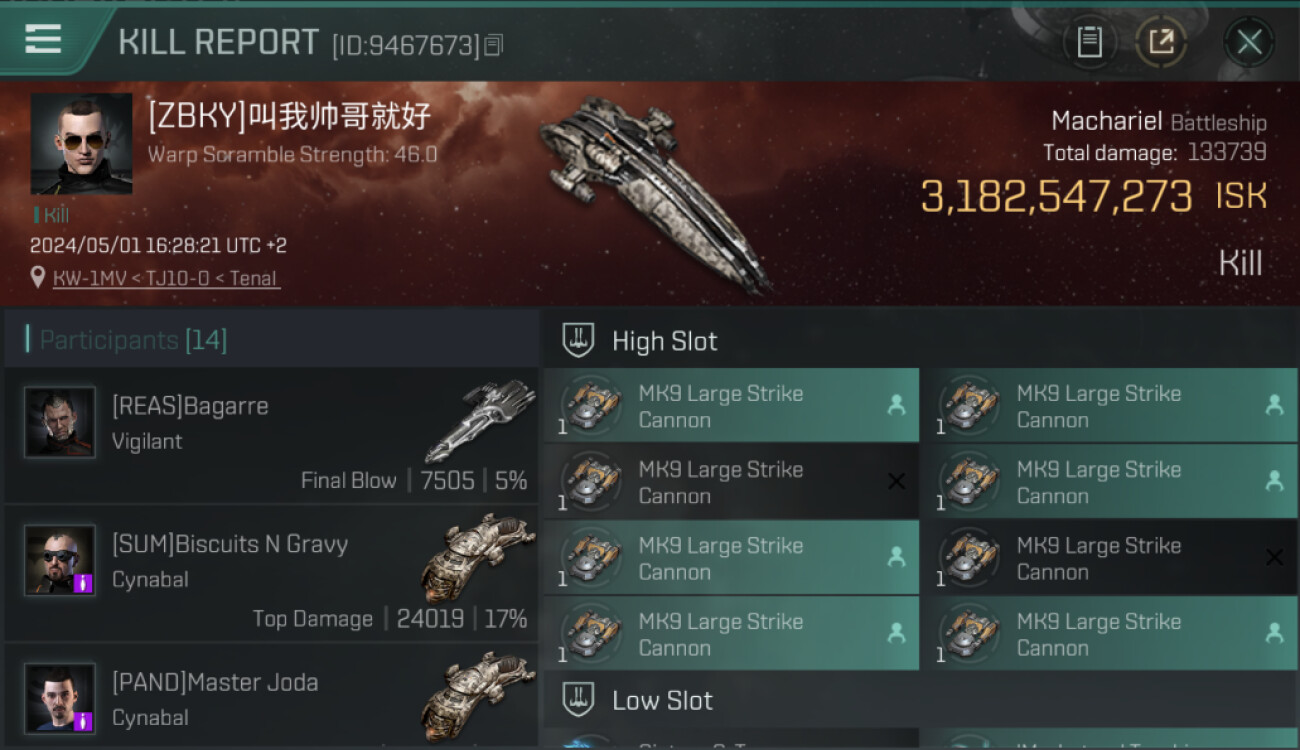1300x750 pixels.
Task: Open the hamburger menu icon
Action: (x=43, y=39)
